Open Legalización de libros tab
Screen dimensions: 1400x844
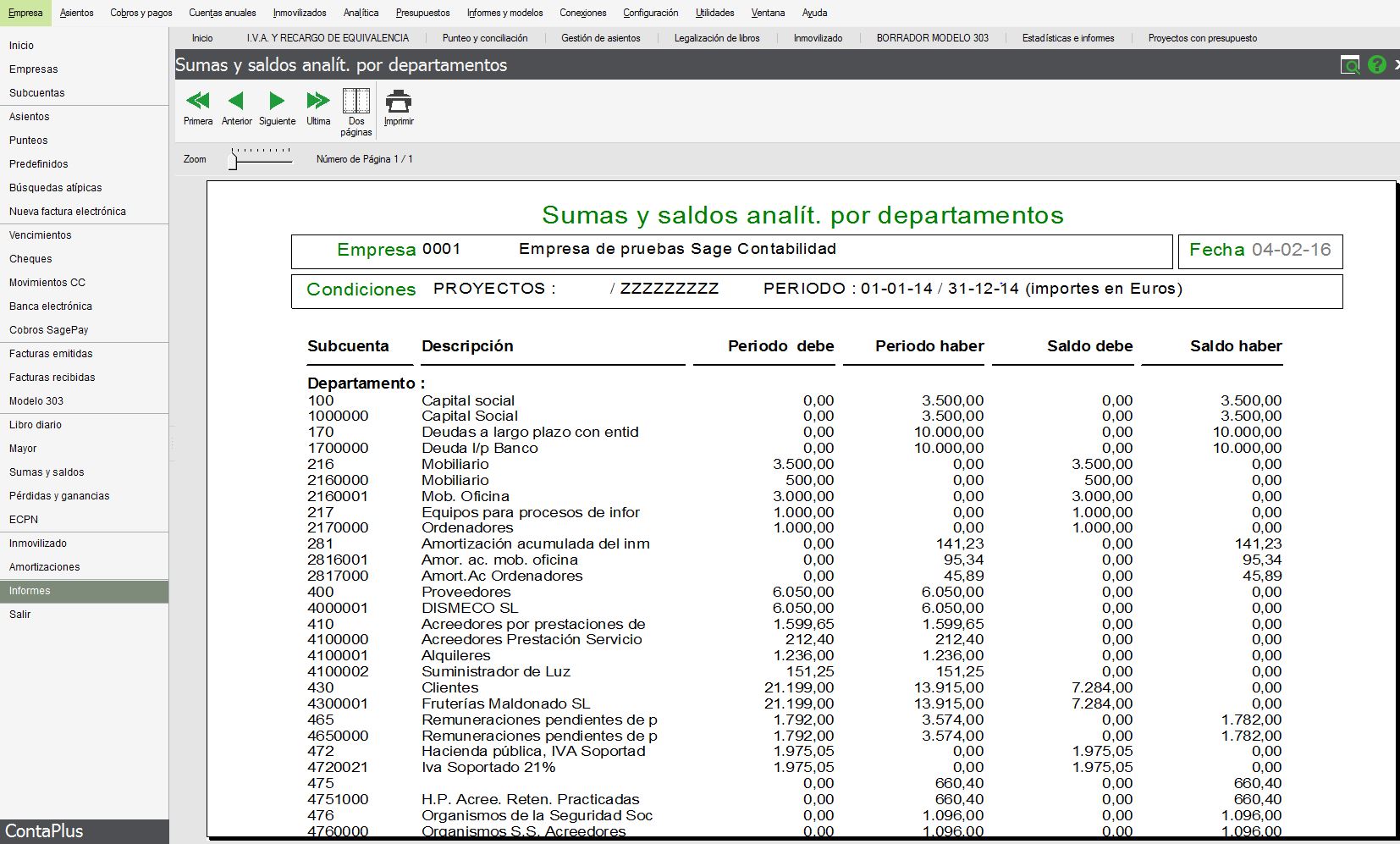[x=717, y=38]
